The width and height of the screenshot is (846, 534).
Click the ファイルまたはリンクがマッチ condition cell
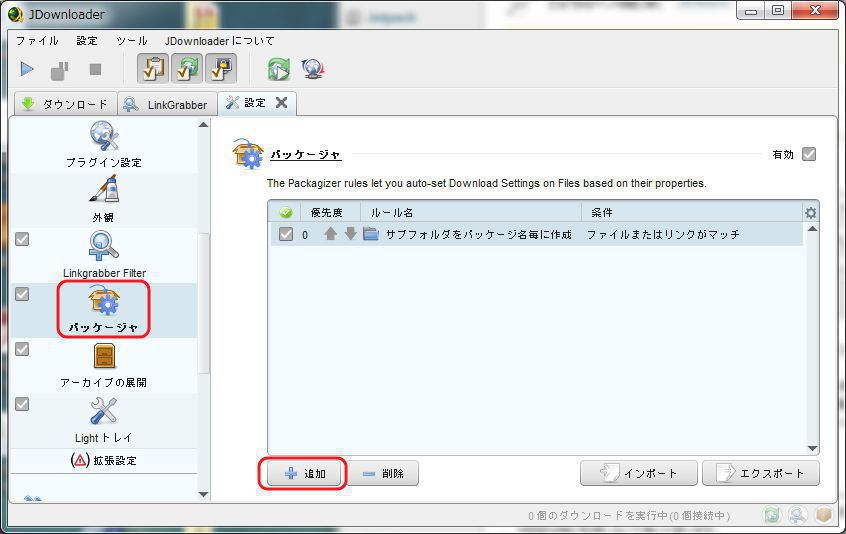point(663,235)
